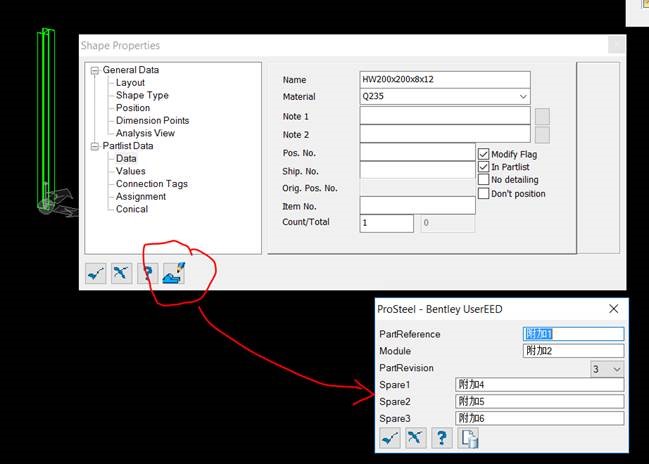649x464 pixels.
Task: Click cancel X icon in Shape Properties
Action: (x=121, y=273)
